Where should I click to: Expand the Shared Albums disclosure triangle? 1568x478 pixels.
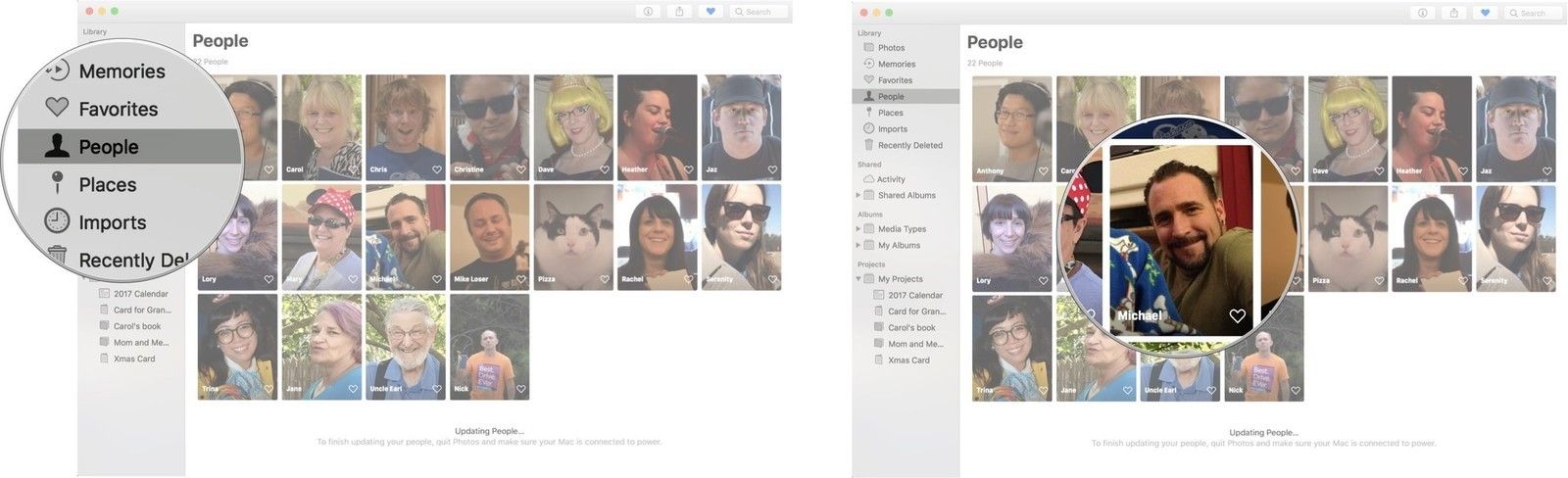coord(858,195)
